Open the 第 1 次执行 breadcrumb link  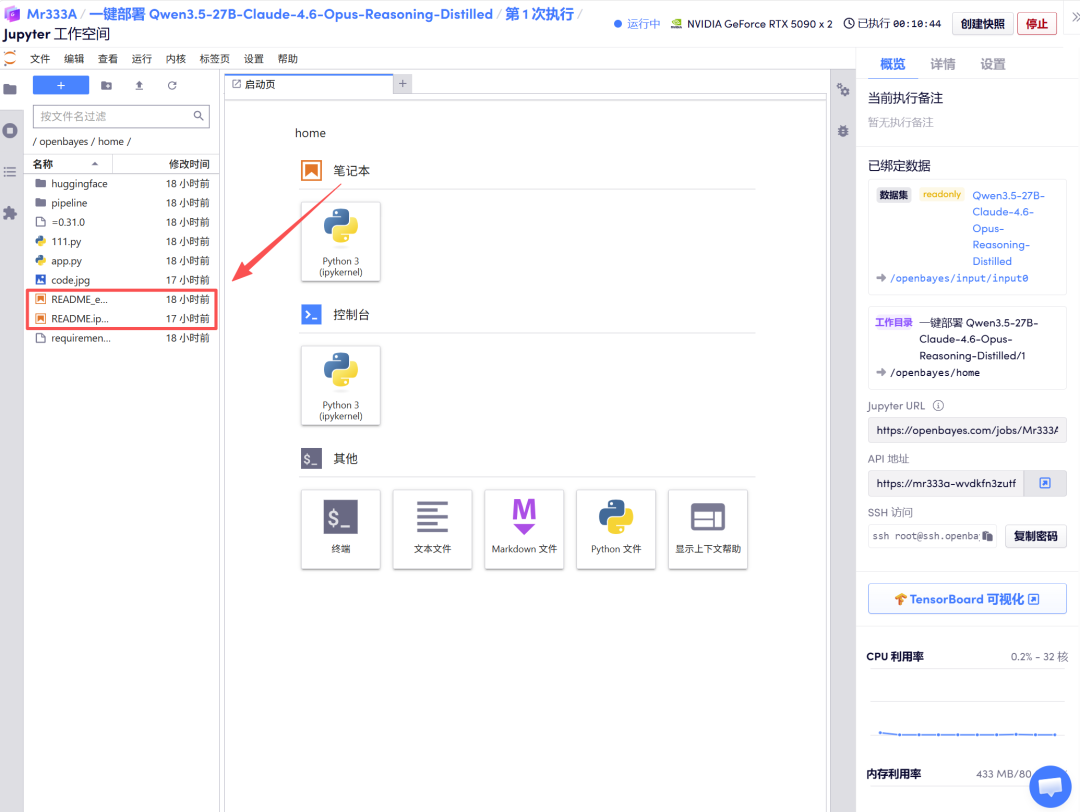pyautogui.click(x=539, y=14)
